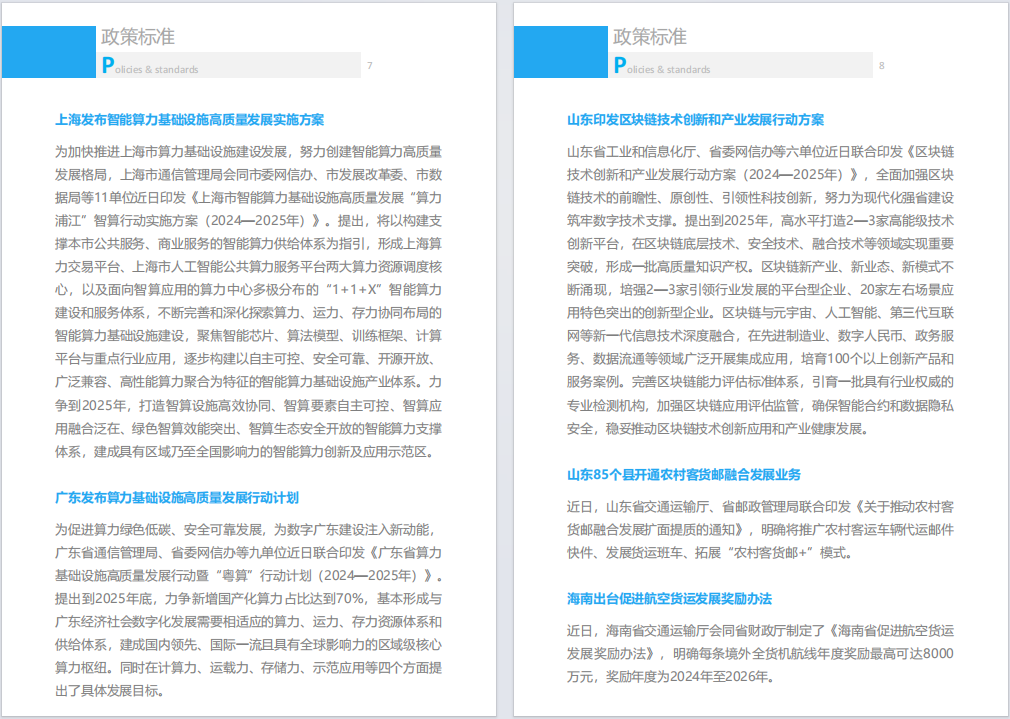Click heading 海南出台促进航空货运发展奖励办法
The height and width of the screenshot is (719, 1010).
click(669, 599)
